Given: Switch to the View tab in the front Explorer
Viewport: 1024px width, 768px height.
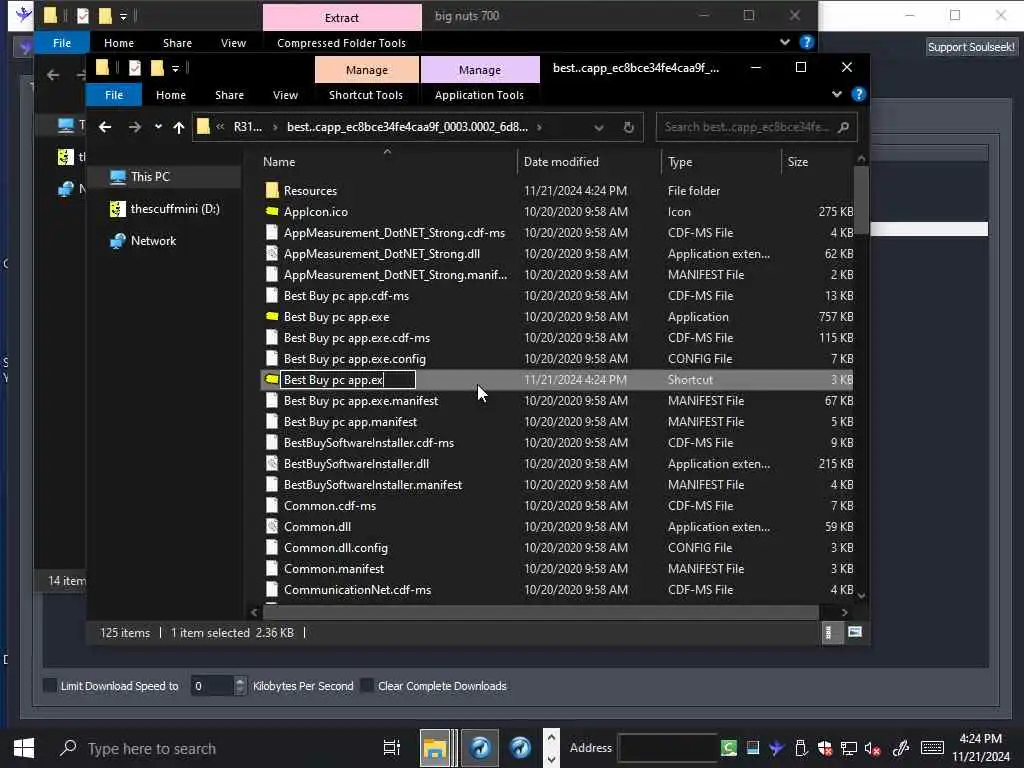Looking at the screenshot, I should tap(285, 95).
